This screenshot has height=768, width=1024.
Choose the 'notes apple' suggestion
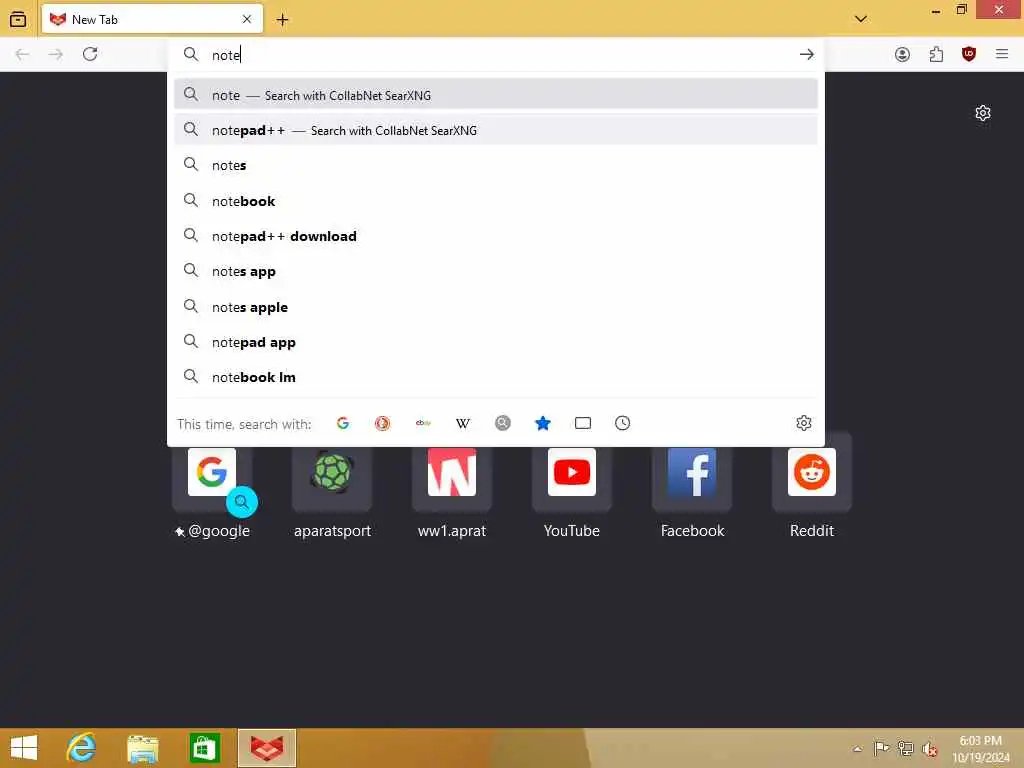[x=496, y=307]
